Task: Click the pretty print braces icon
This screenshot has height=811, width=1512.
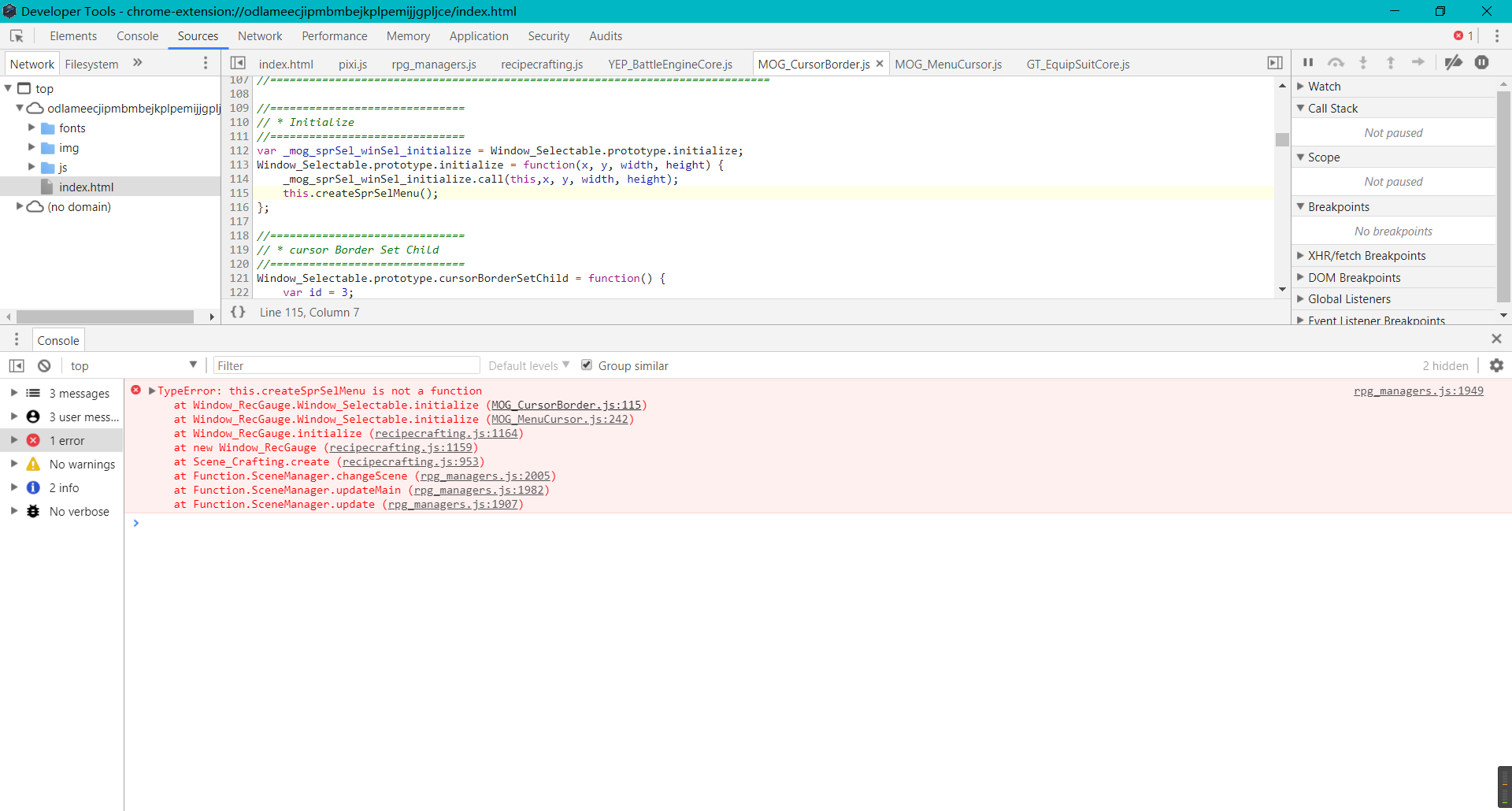Action: 238,313
